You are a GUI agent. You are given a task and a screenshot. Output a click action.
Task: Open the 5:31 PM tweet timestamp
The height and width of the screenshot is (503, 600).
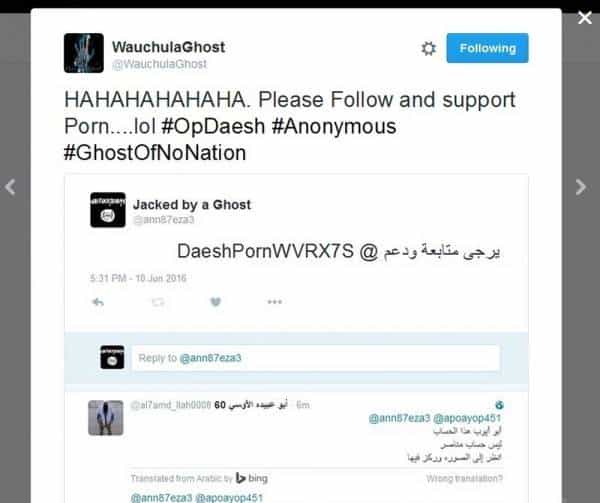point(138,278)
